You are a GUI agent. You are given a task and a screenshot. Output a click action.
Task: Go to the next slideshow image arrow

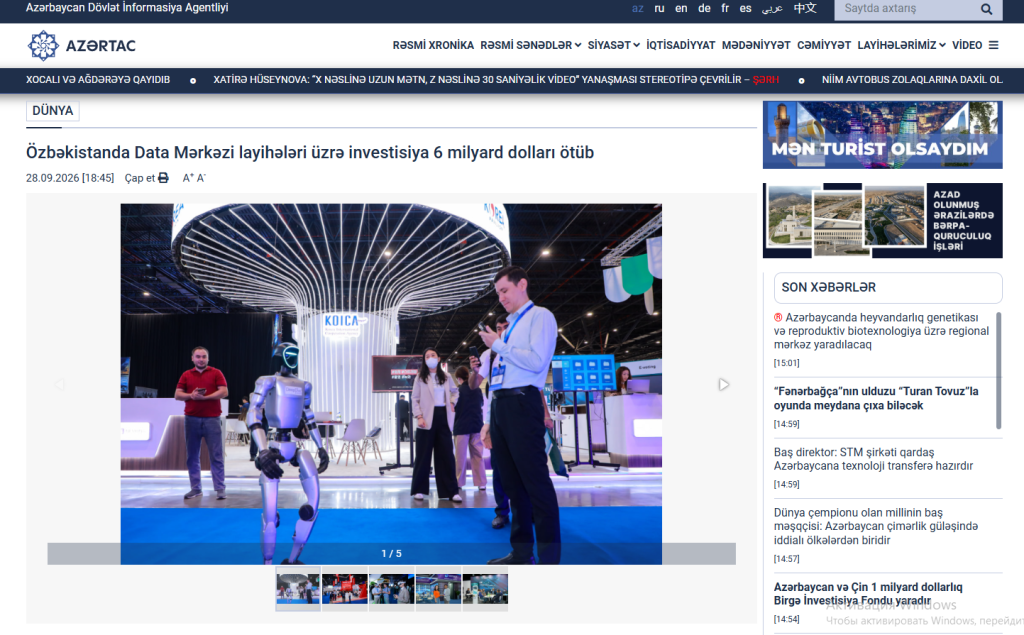(x=724, y=384)
